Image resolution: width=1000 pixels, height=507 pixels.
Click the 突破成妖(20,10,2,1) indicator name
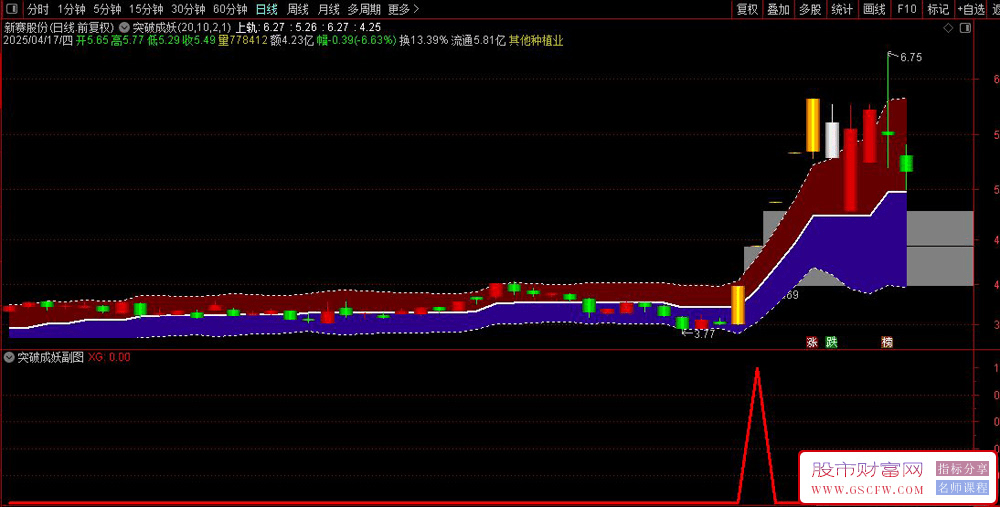[182, 28]
